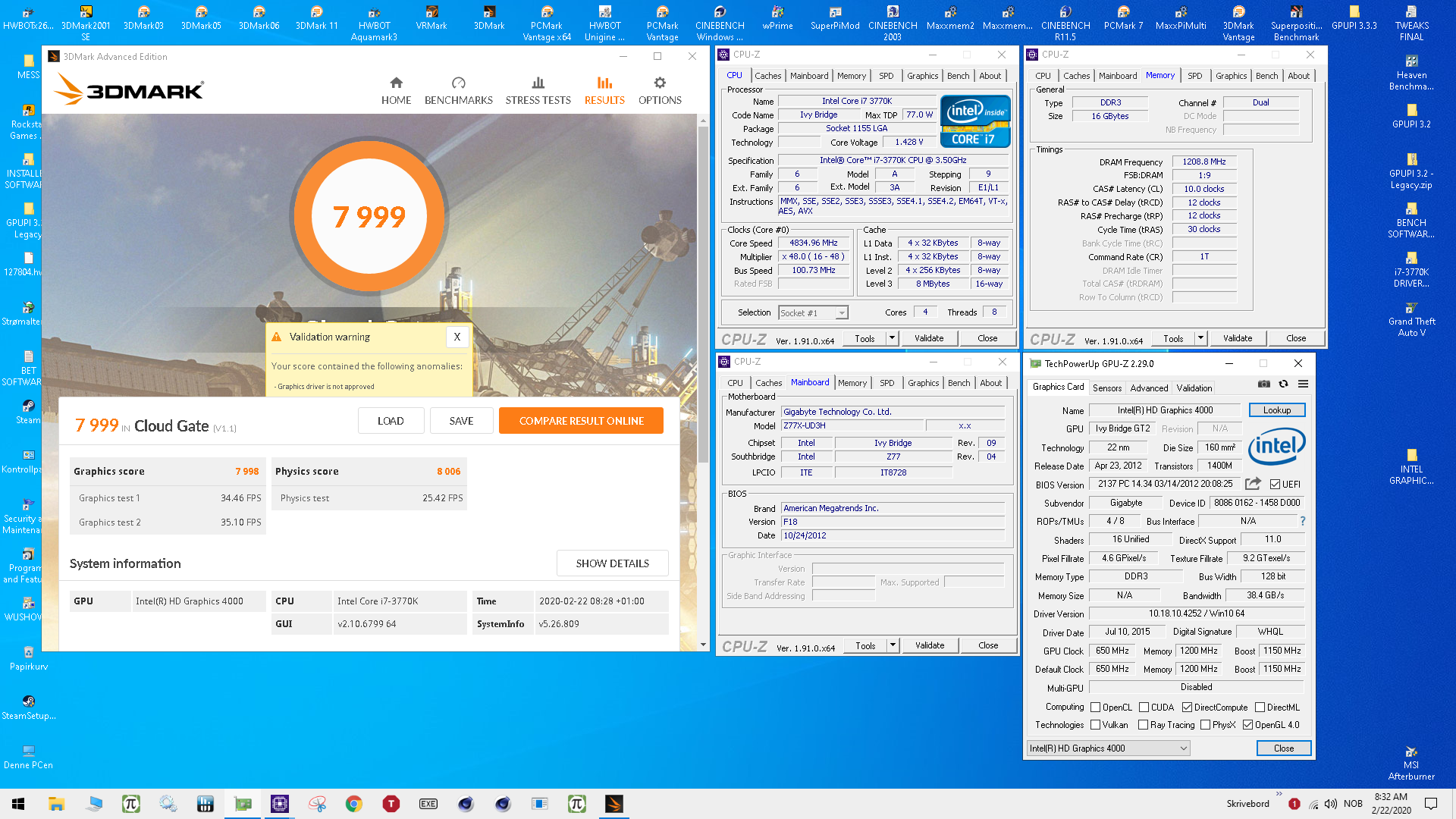Switch to Caches tab in CPU-Z CPU window
The width and height of the screenshot is (1456, 819).
point(767,76)
